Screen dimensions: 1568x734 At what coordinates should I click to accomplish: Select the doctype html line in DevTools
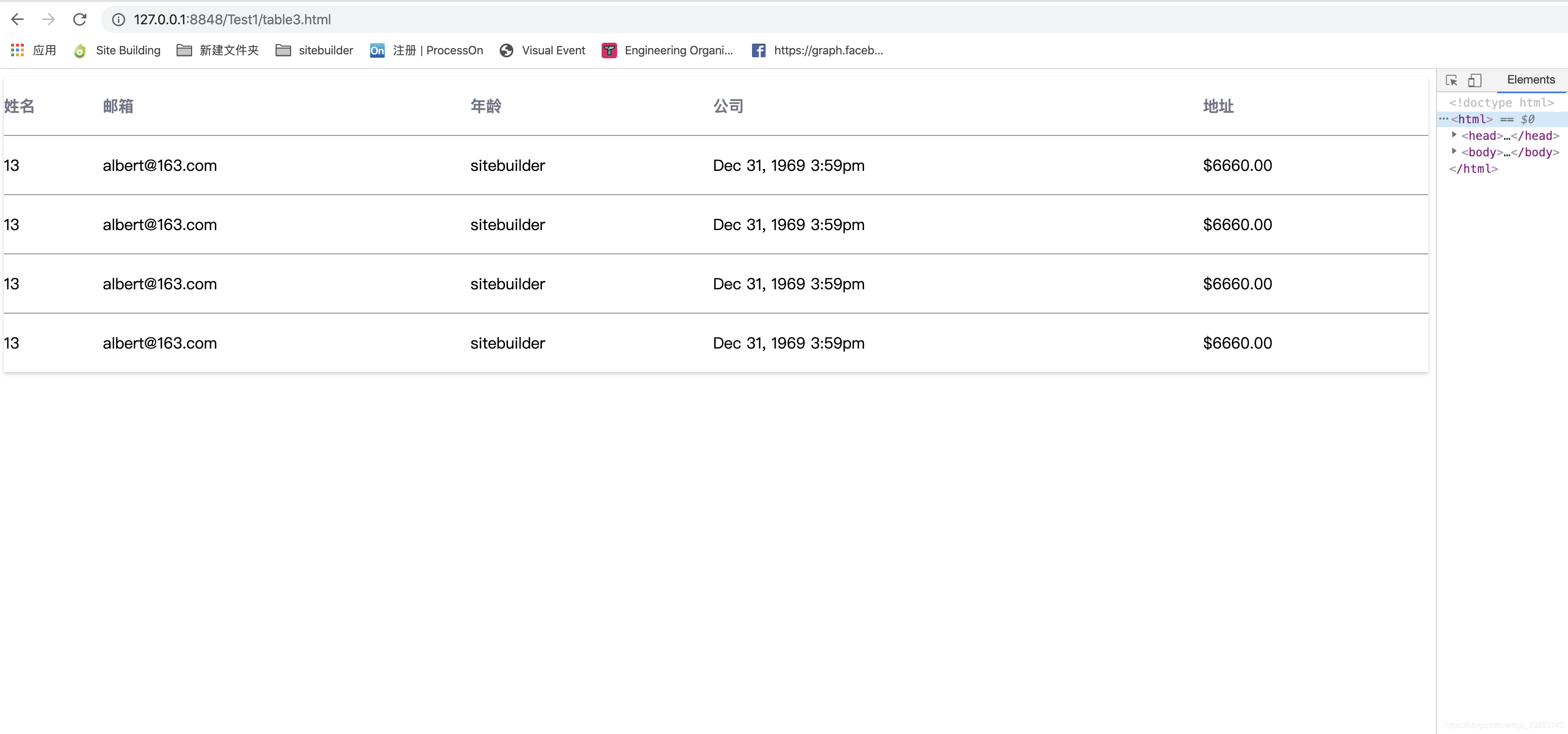click(x=1501, y=103)
